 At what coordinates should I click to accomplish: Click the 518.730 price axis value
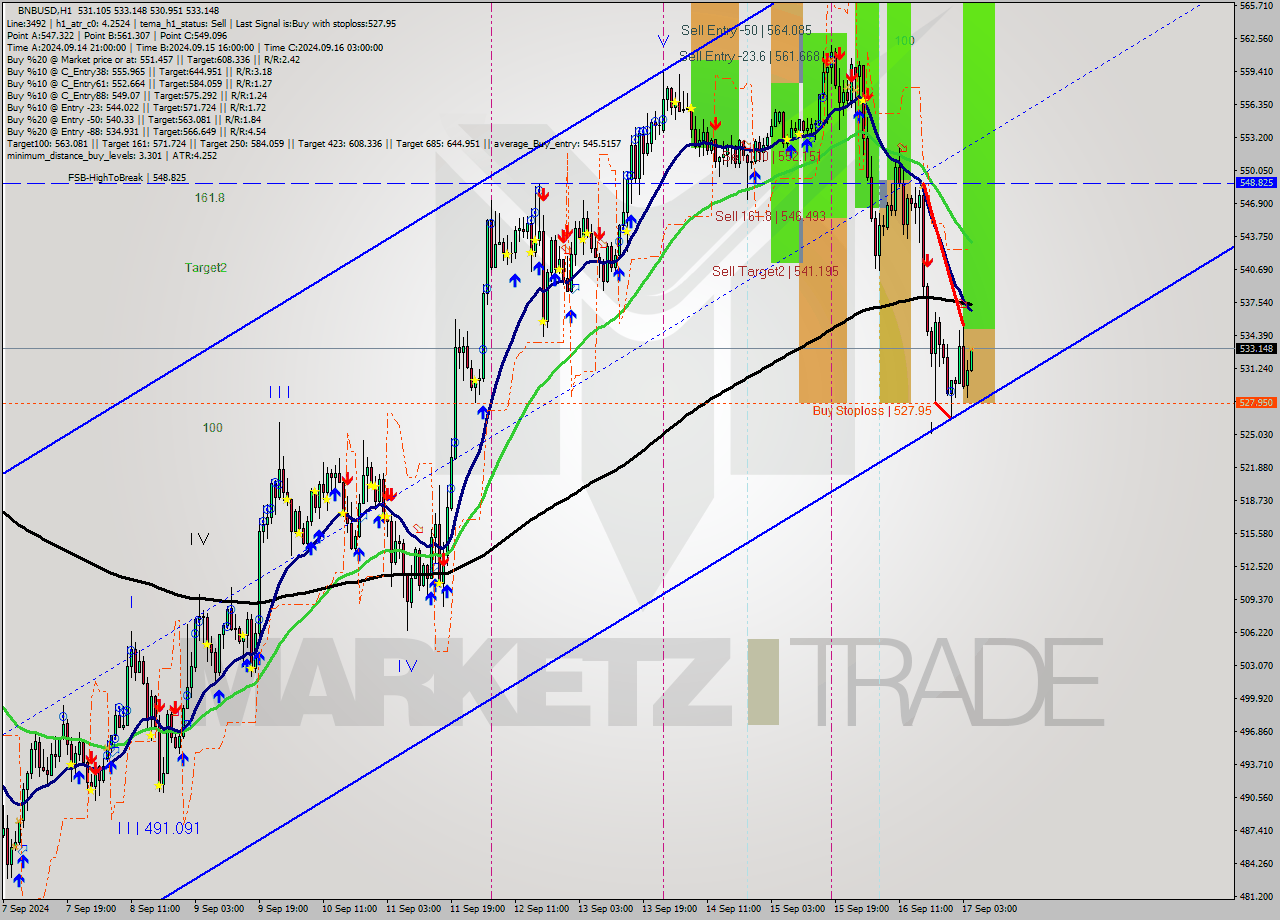[x=1256, y=500]
